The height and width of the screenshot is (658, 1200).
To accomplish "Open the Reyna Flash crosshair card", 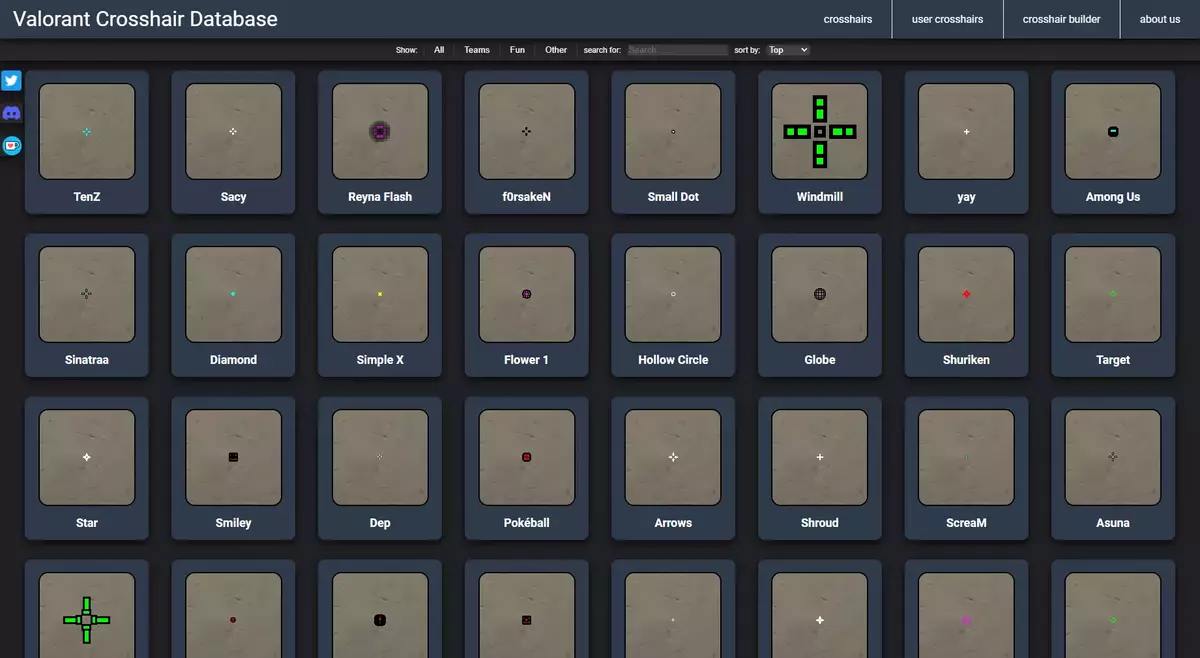I will coord(380,141).
